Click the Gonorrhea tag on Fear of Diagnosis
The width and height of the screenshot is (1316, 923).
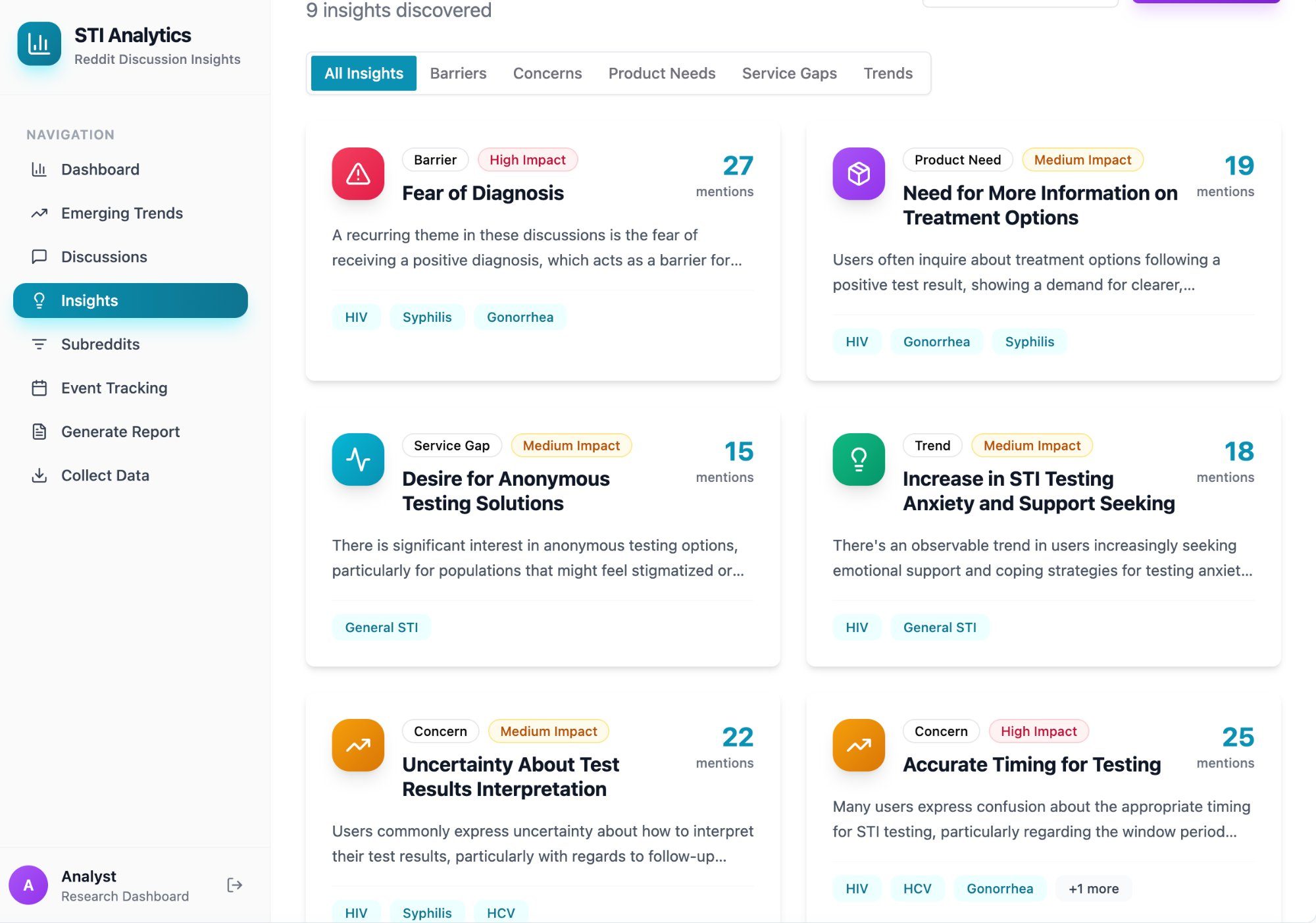[x=520, y=317]
